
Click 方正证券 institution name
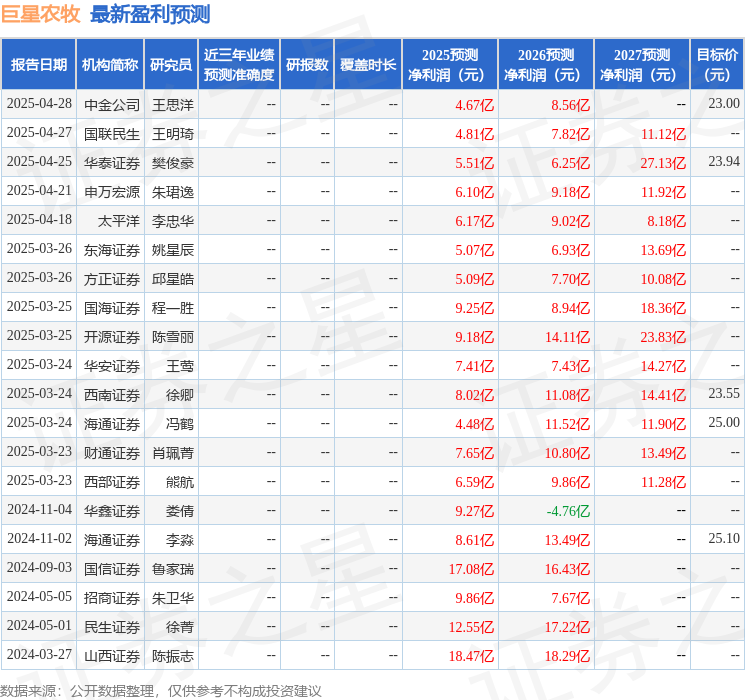click(112, 279)
